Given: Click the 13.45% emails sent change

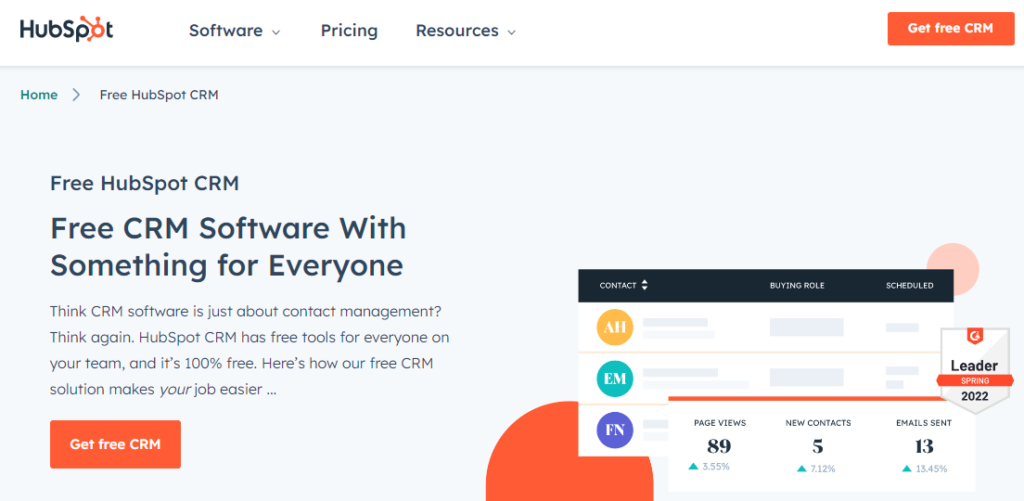Looking at the screenshot, I should pos(924,468).
